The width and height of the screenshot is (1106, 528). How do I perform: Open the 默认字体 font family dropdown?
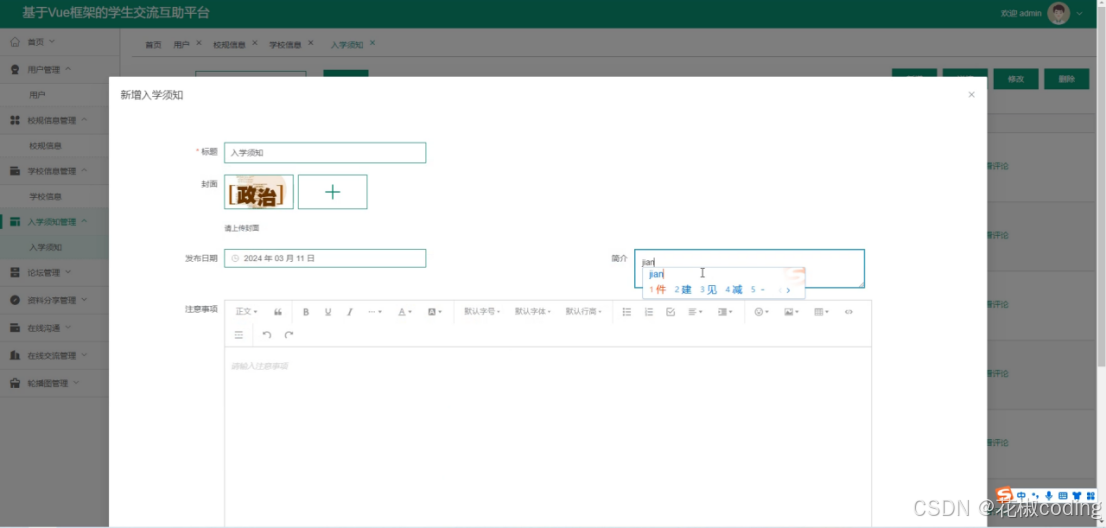coord(533,312)
